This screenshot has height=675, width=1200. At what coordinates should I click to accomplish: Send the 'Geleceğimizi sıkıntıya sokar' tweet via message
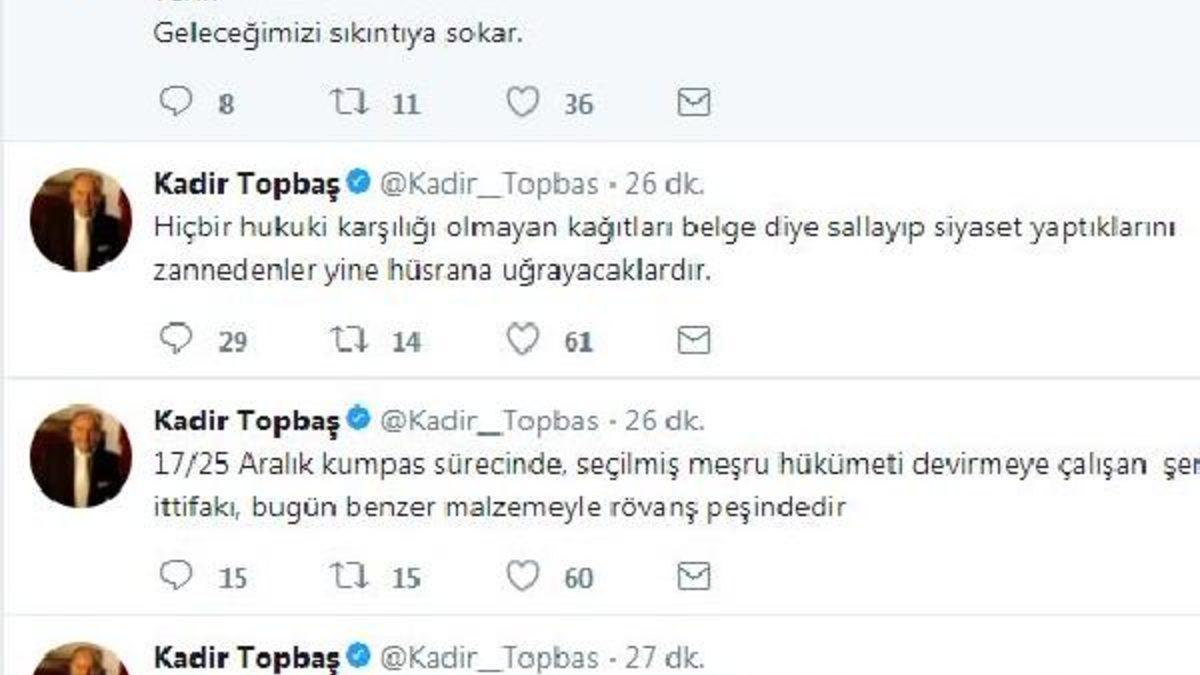tap(694, 102)
